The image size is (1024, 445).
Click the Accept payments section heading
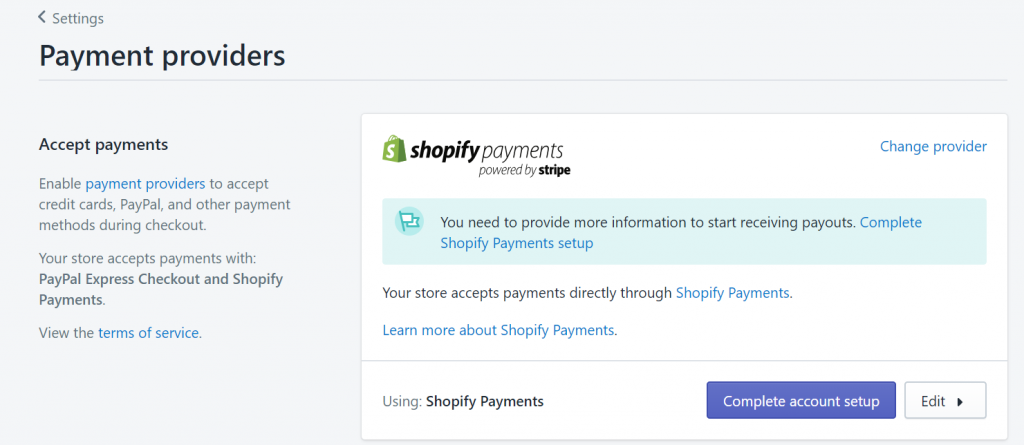pyautogui.click(x=104, y=144)
